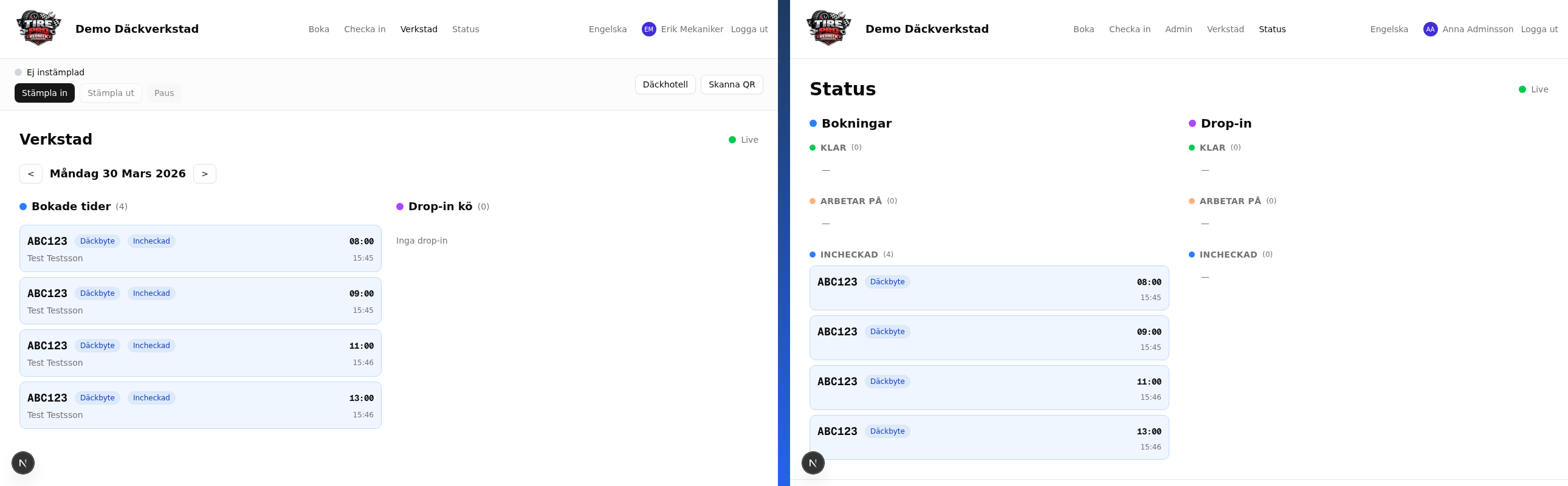Select the 13:00 ABC123 card in Status Incheckad
Viewport: 1568px width, 486px height.
click(989, 437)
